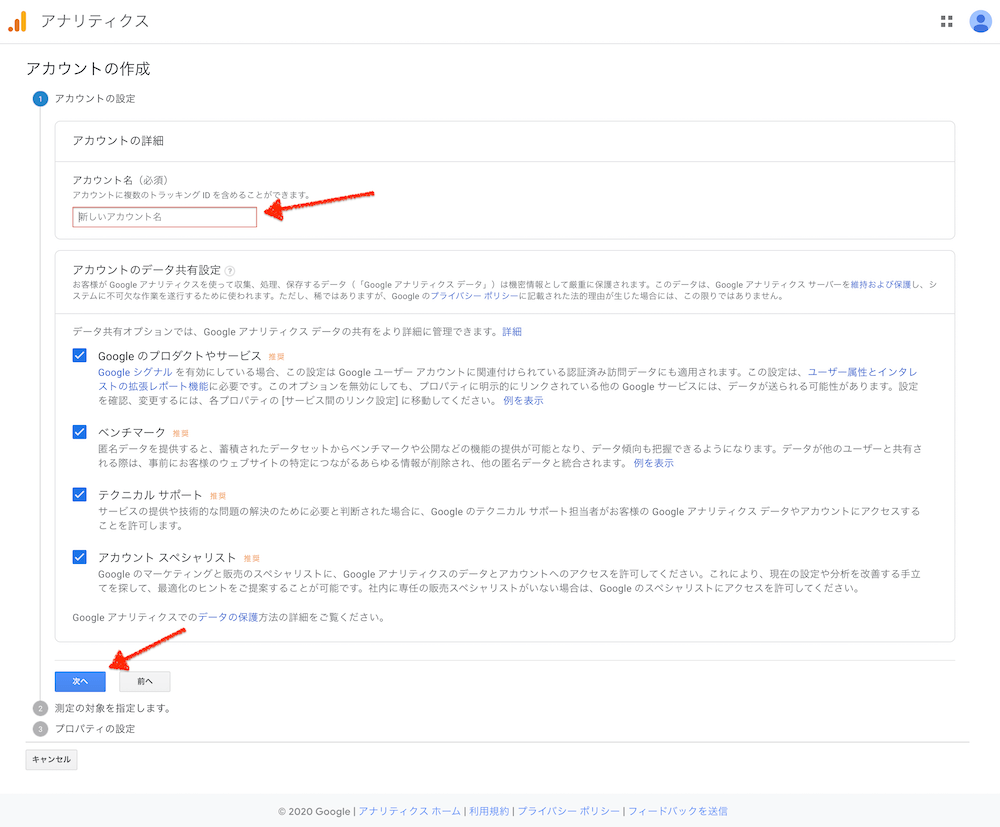This screenshot has height=827, width=1000.
Task: Click the アカウント名（必須） label
Action: (x=121, y=180)
